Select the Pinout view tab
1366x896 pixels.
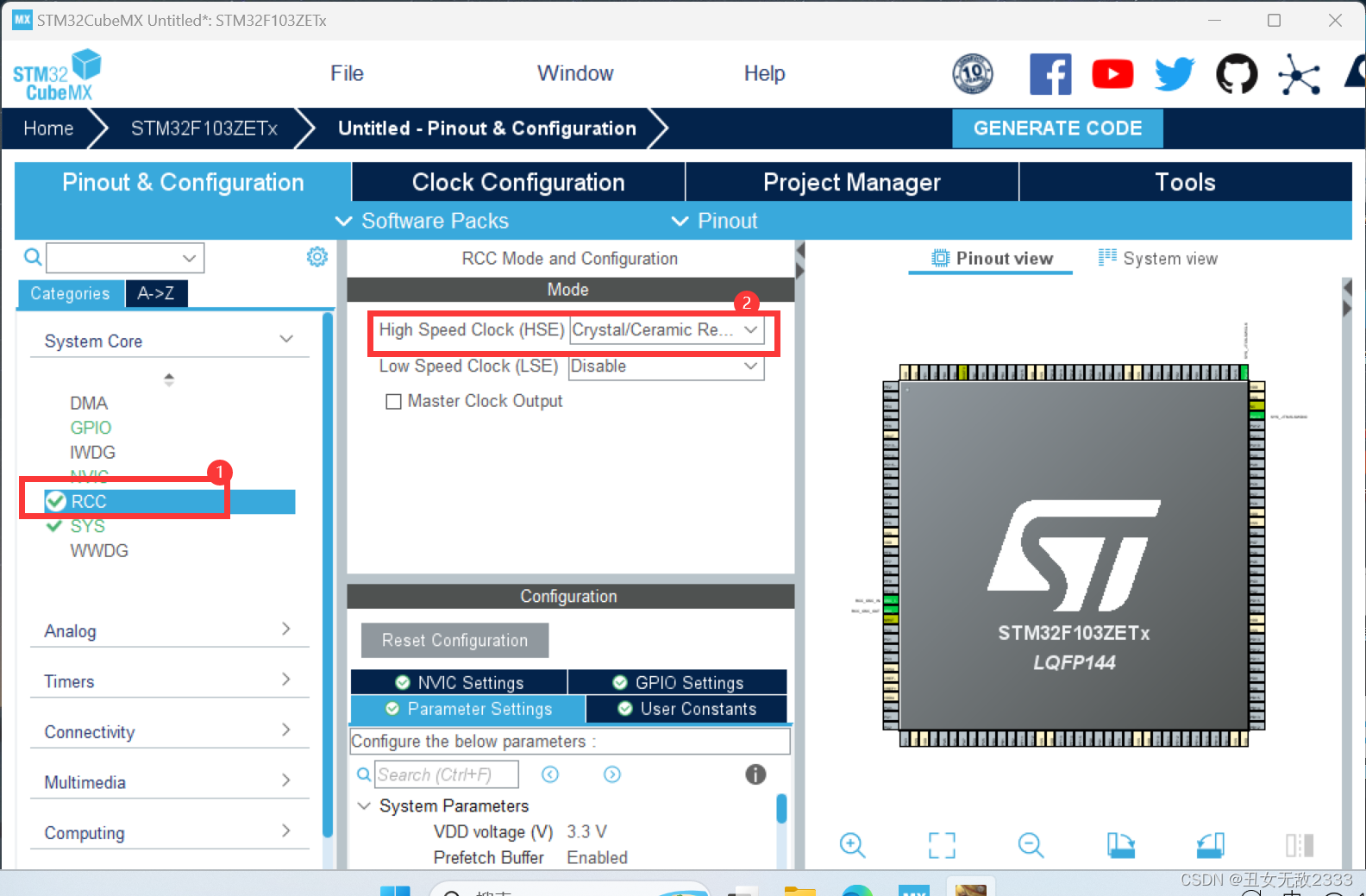pyautogui.click(x=991, y=258)
